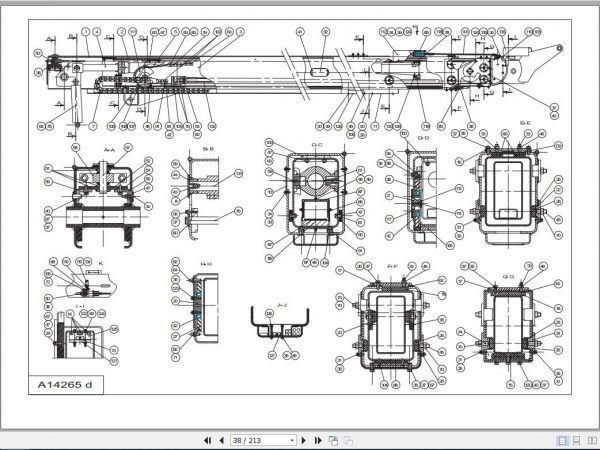Click the drawing number A14265 d
This screenshot has width=600, height=450.
pos(65,385)
